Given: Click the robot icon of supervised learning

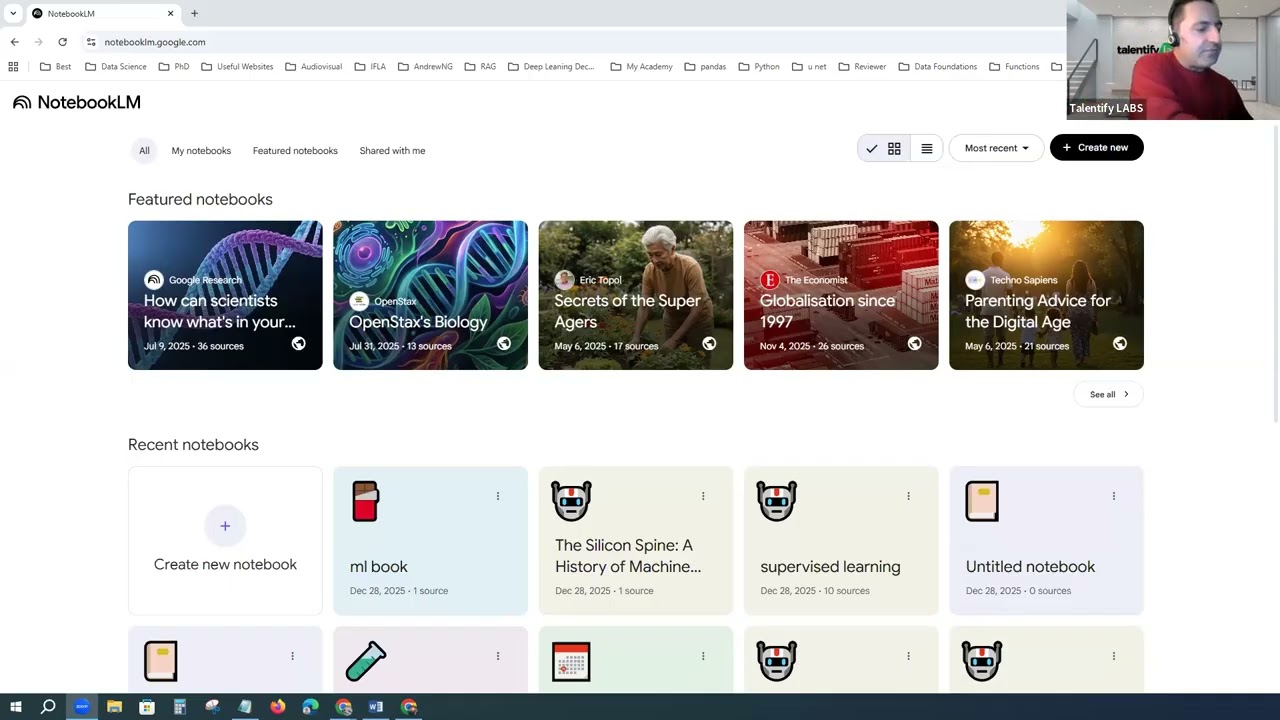Looking at the screenshot, I should coord(777,501).
